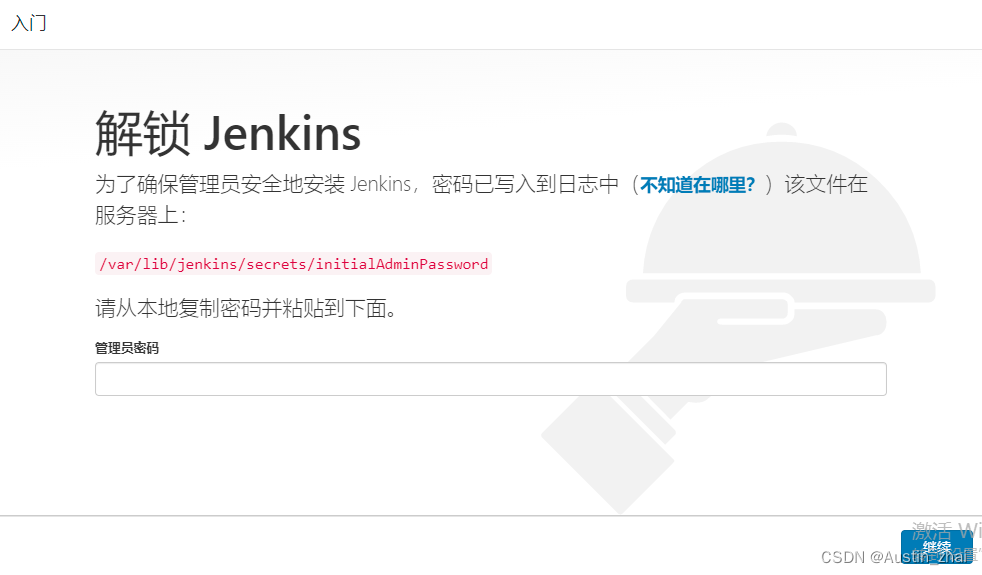Click the 管理员密码 field label
Image resolution: width=982 pixels, height=575 pixels.
point(127,348)
